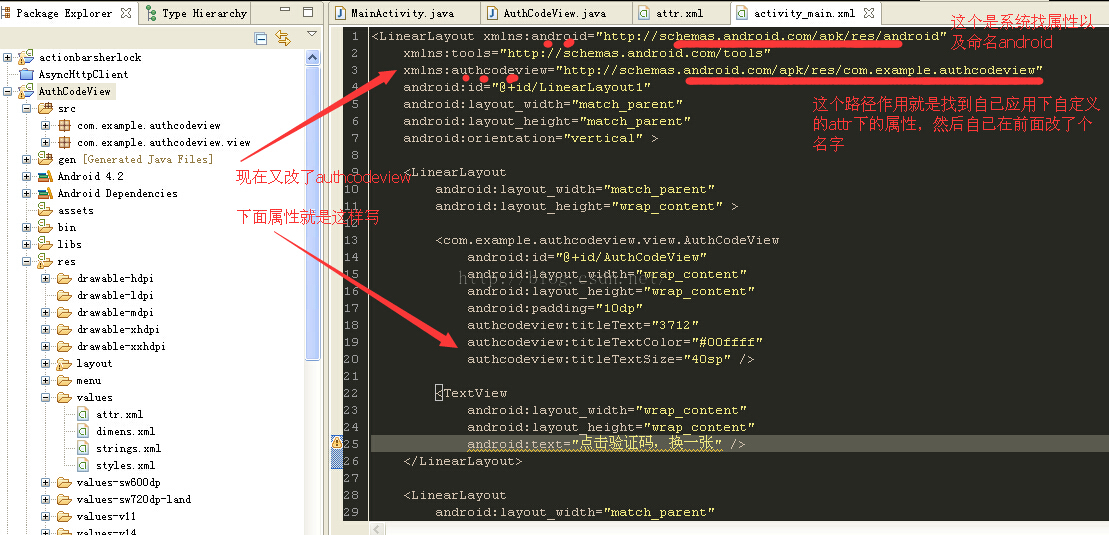Expand the bin folder node
The height and width of the screenshot is (535, 1109).
click(x=26, y=227)
